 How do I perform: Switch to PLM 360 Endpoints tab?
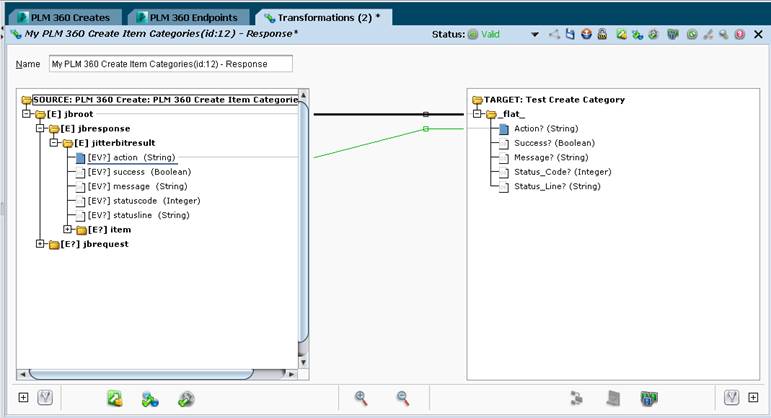[x=188, y=18]
